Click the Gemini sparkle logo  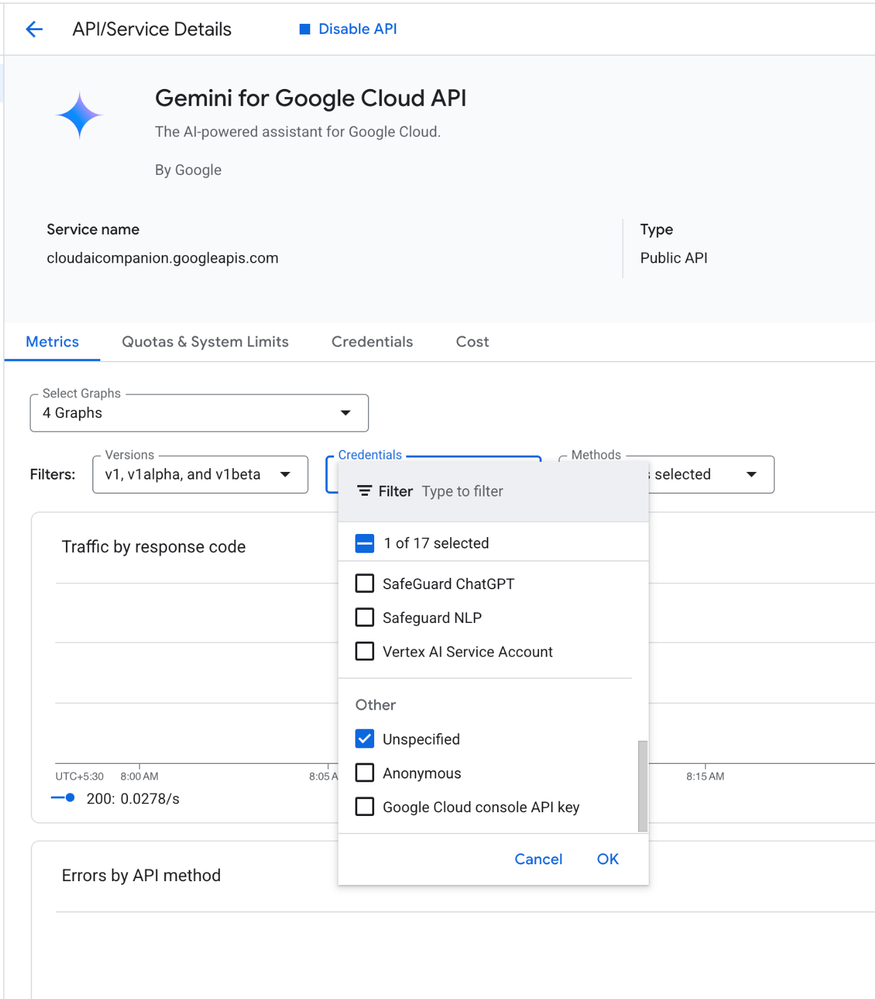pos(79,115)
